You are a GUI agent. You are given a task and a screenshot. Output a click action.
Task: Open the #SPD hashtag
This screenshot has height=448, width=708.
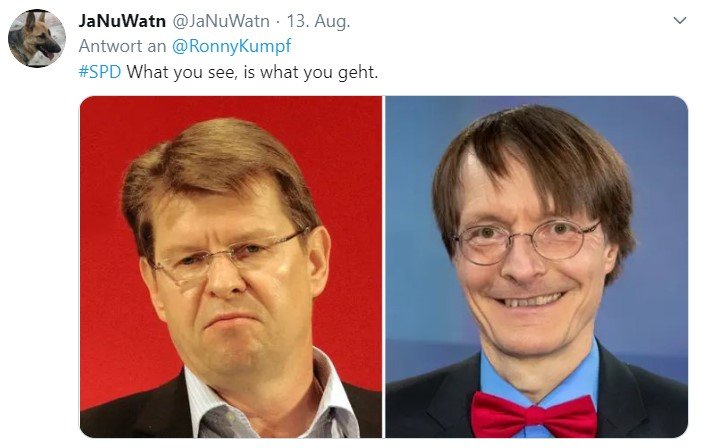(x=100, y=72)
